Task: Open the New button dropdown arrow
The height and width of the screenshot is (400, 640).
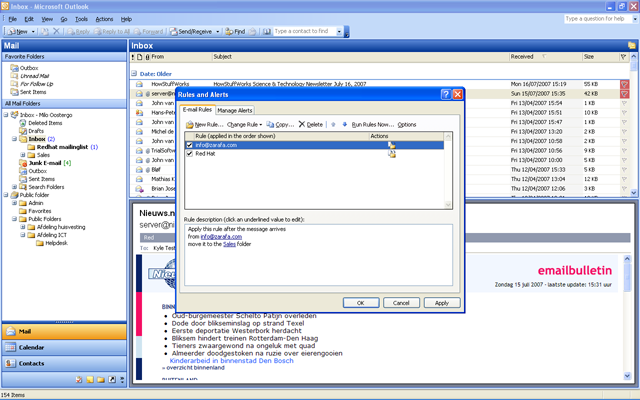Action: [x=33, y=31]
